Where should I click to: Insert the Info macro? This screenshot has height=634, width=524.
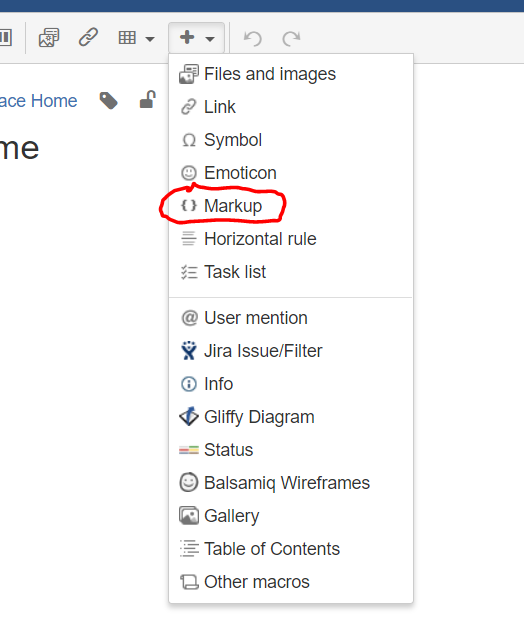[x=291, y=384]
